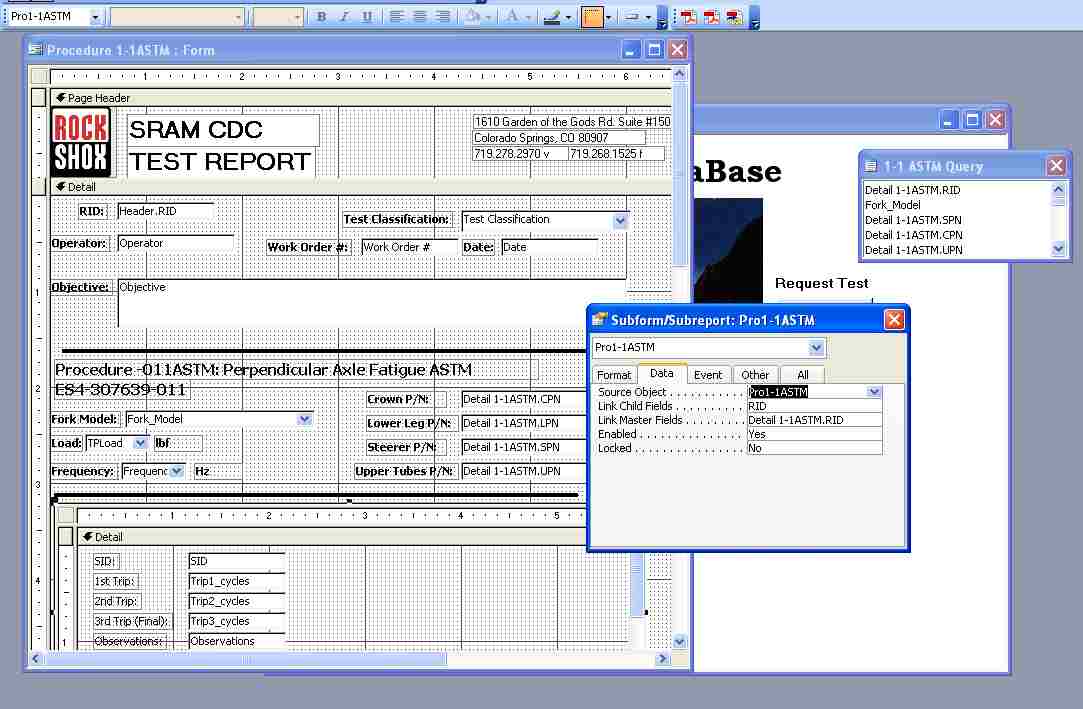
Task: Click the Enabled property value Yes
Action: pos(814,434)
